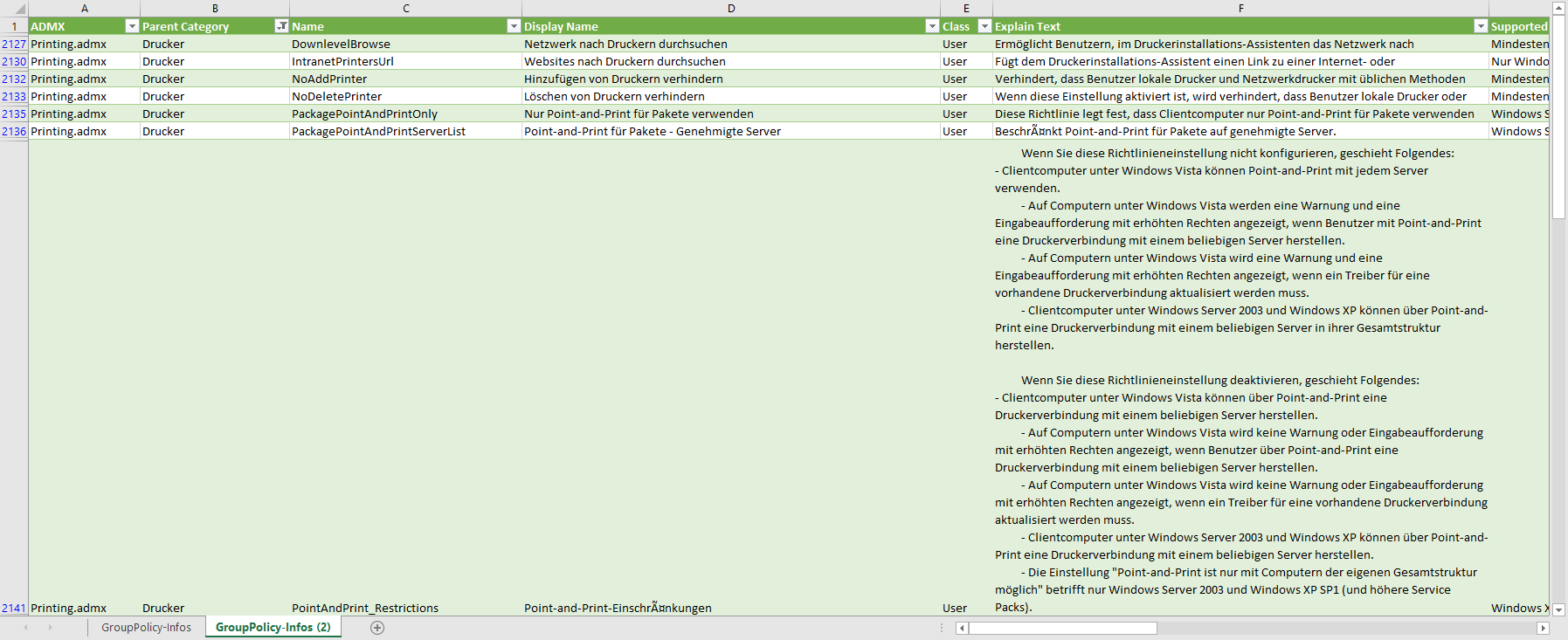Click the horizontal scrollbar left arrow
Image resolution: width=1568 pixels, height=640 pixels.
tap(962, 628)
